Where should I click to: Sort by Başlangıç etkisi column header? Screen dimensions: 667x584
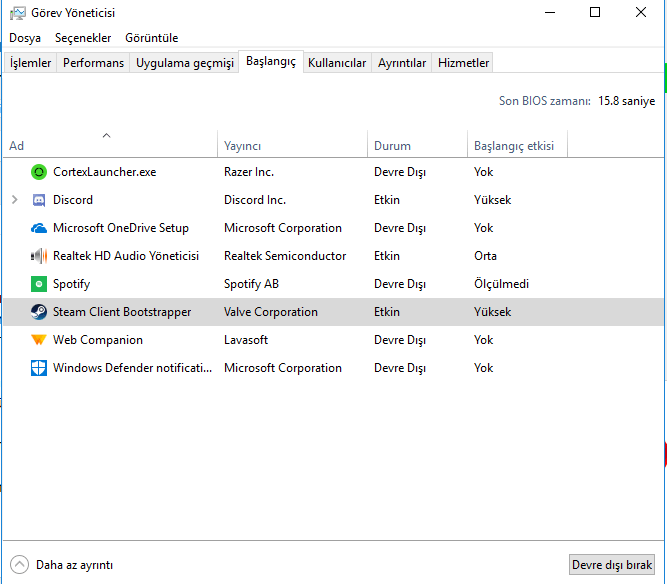[512, 146]
